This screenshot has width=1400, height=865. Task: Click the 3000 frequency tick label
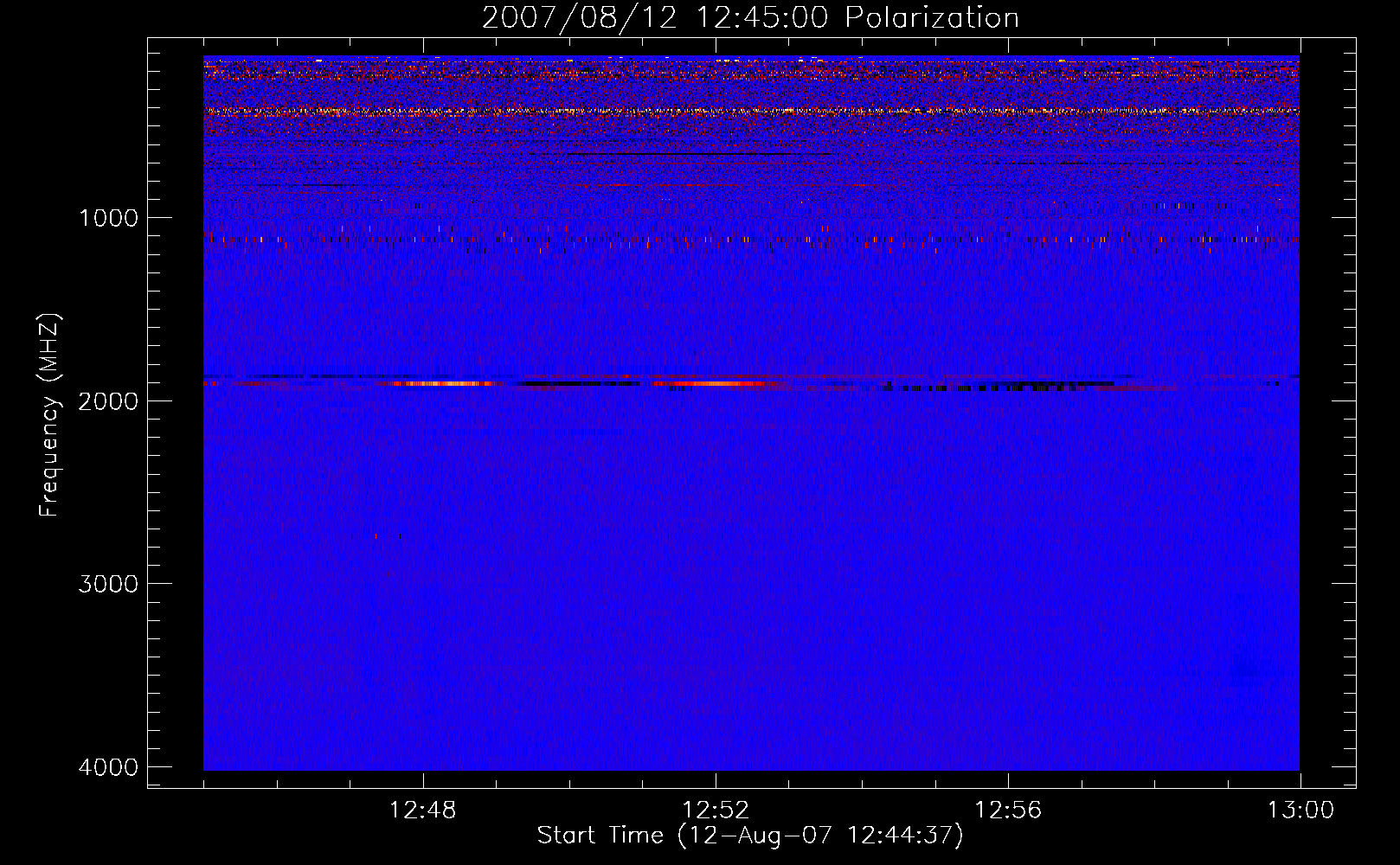tap(109, 583)
